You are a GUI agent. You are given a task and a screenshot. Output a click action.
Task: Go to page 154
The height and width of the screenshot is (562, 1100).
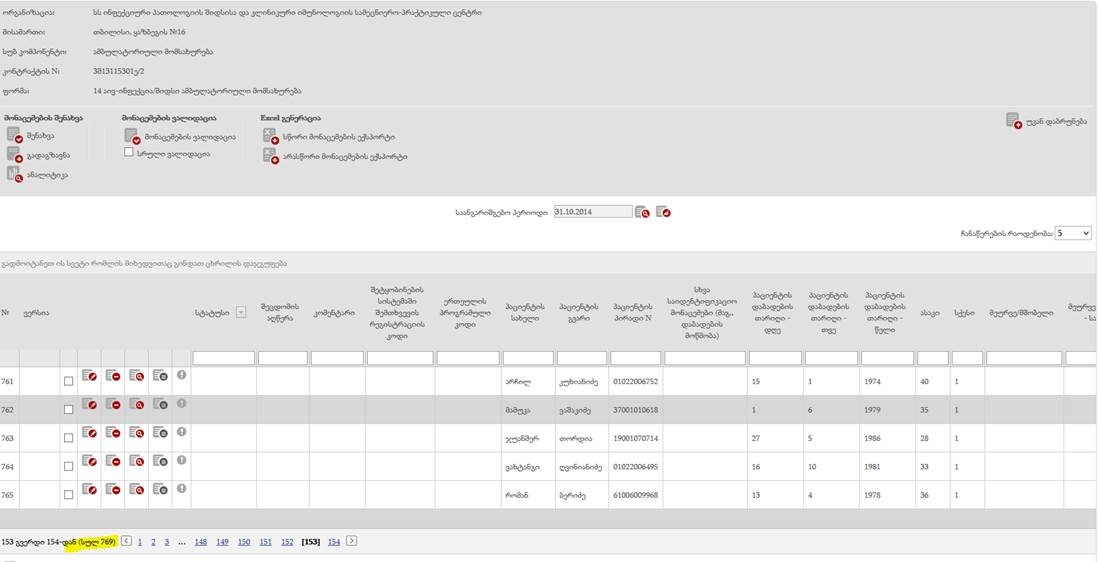(x=334, y=542)
